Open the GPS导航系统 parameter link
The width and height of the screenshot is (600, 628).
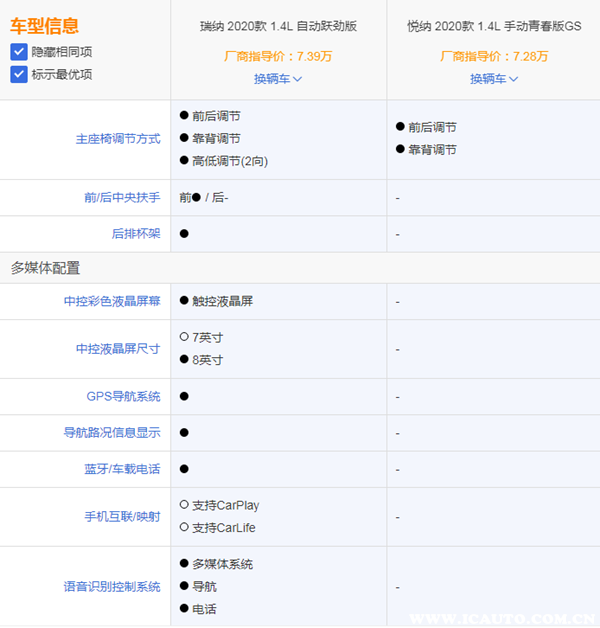[123, 397]
